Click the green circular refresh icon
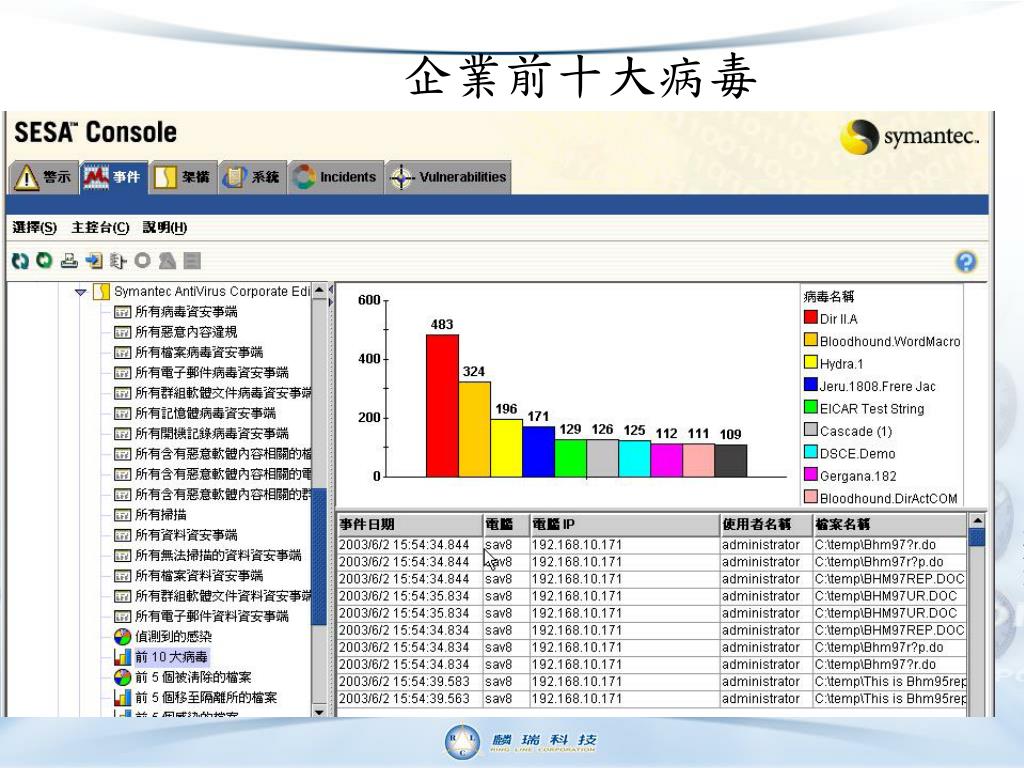 point(44,261)
